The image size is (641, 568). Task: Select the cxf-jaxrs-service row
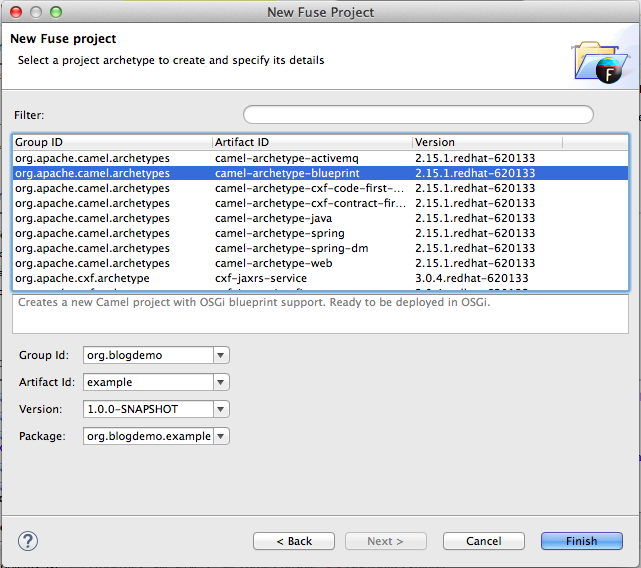coord(320,278)
